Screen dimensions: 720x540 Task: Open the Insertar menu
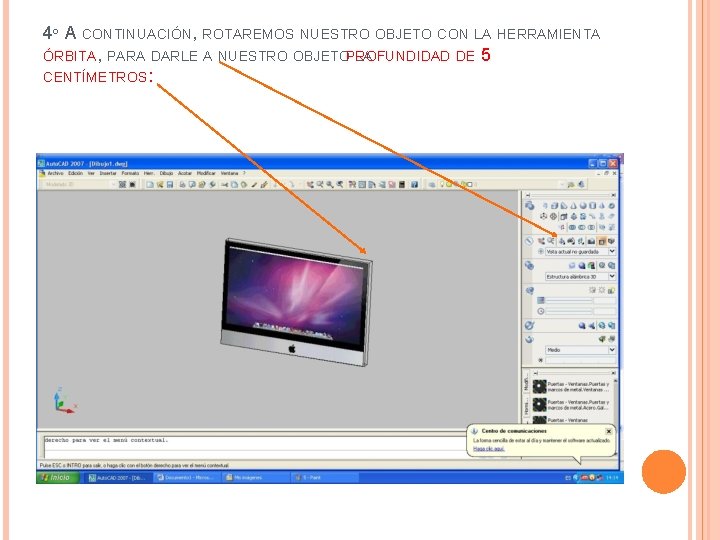tap(108, 173)
